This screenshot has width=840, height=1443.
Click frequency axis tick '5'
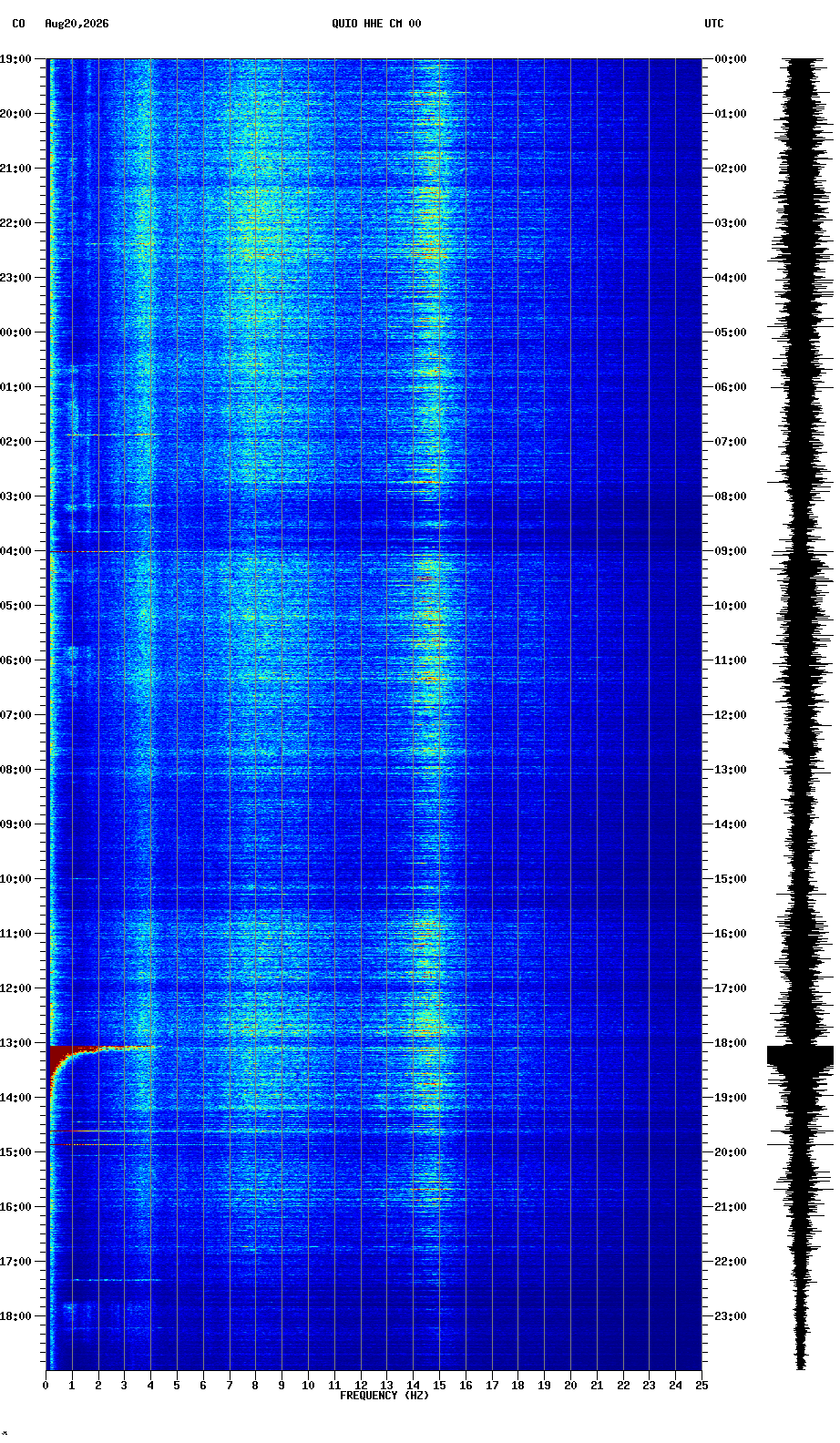(x=177, y=1386)
